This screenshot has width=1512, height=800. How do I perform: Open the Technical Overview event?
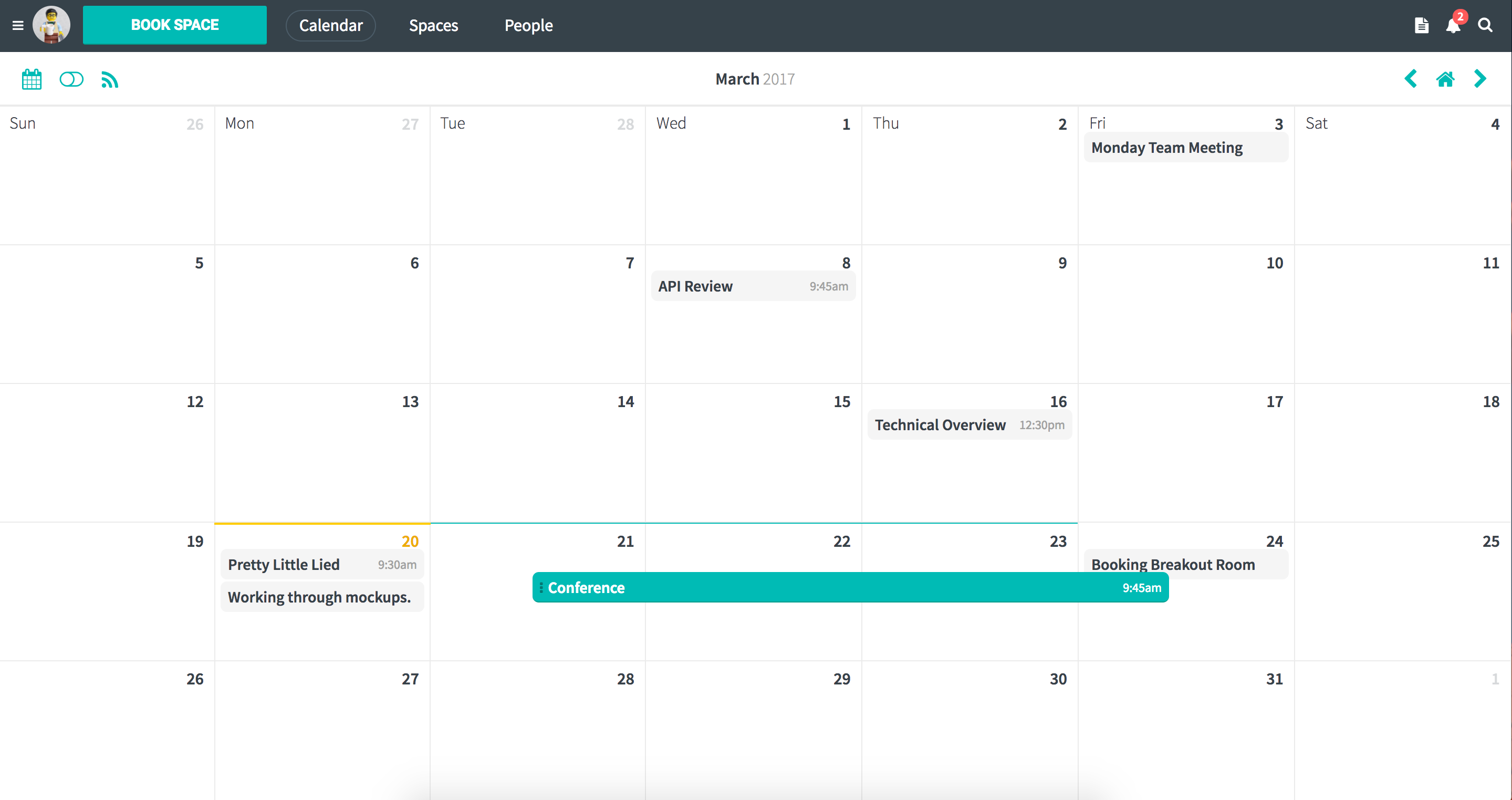point(969,425)
